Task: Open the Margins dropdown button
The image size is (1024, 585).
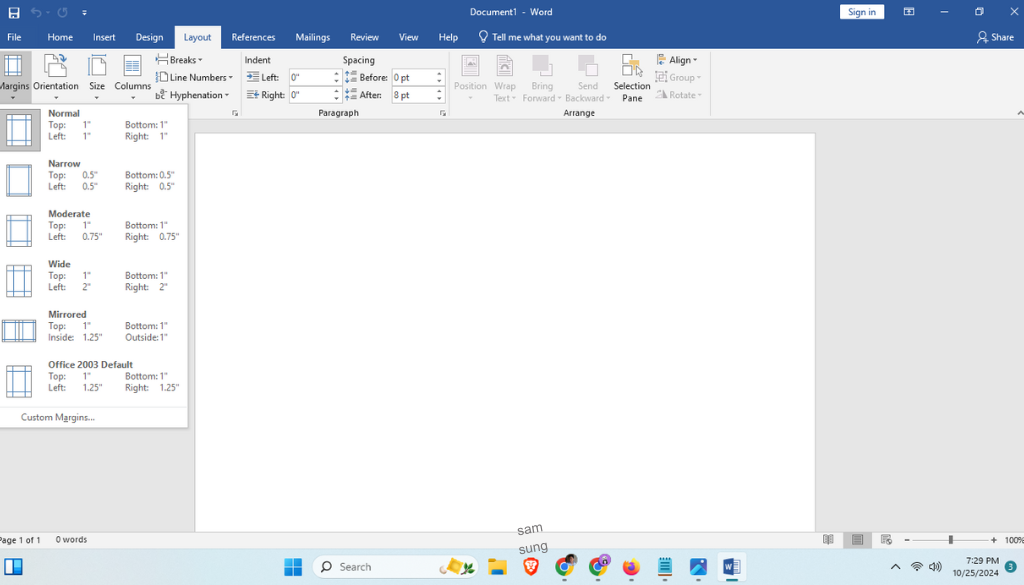Action: [x=14, y=77]
